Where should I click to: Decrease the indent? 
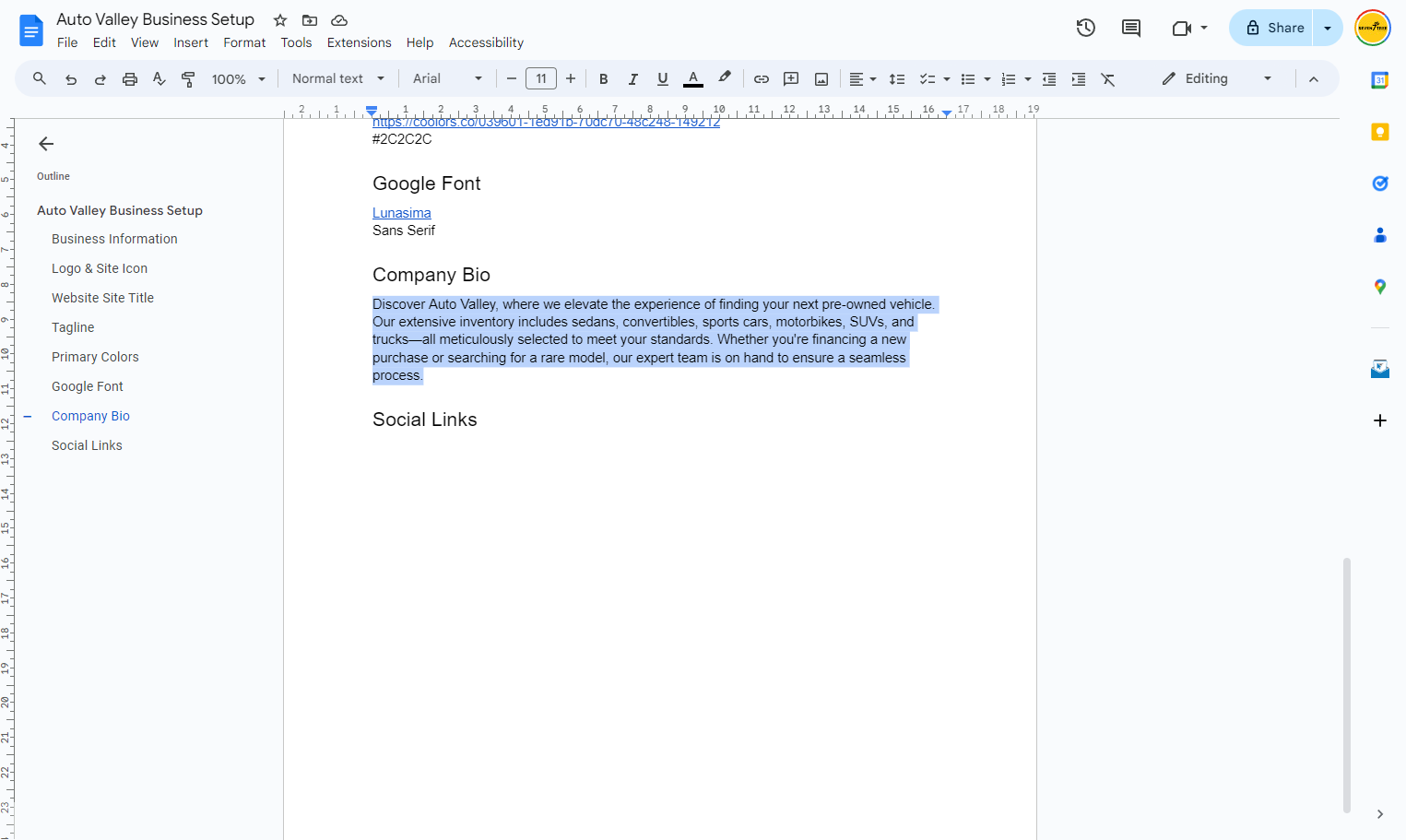coord(1049,79)
